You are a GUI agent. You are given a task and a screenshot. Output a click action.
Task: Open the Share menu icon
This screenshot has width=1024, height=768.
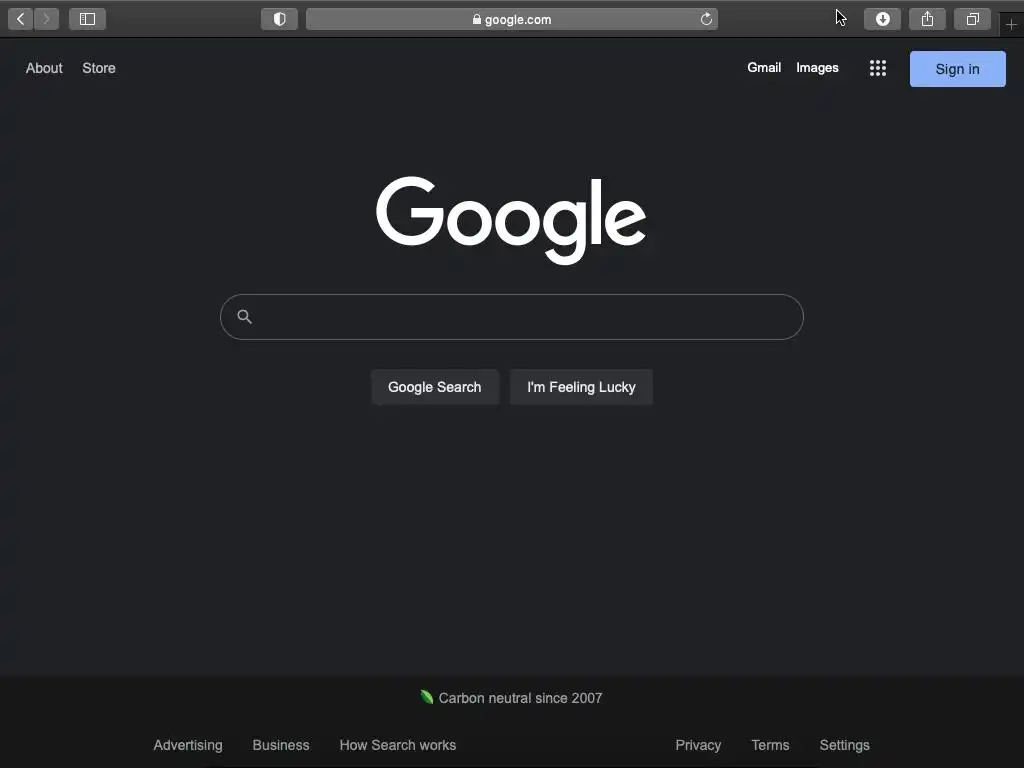coord(927,19)
